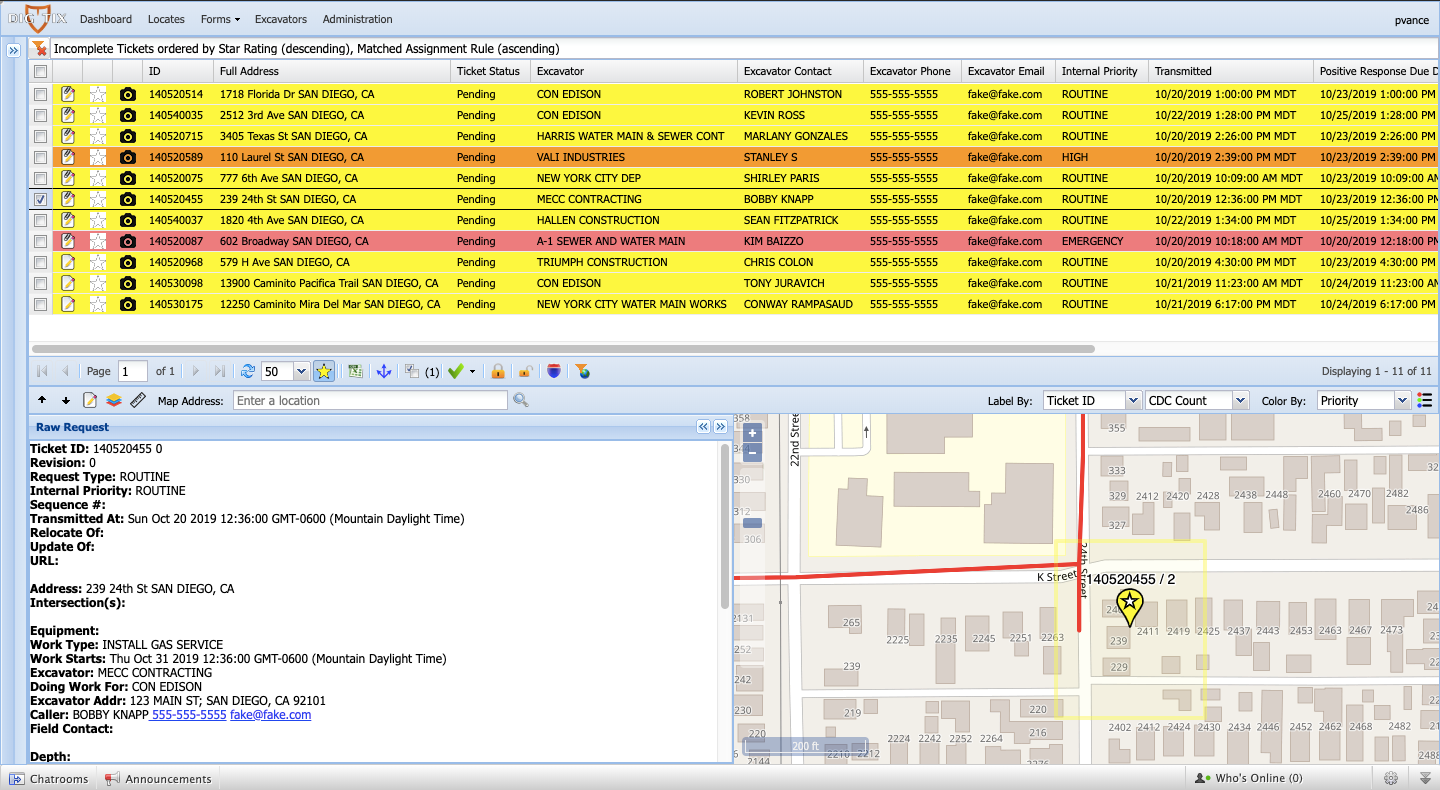Click camera icon for ticket 140520589
The image size is (1440, 790).
point(127,157)
